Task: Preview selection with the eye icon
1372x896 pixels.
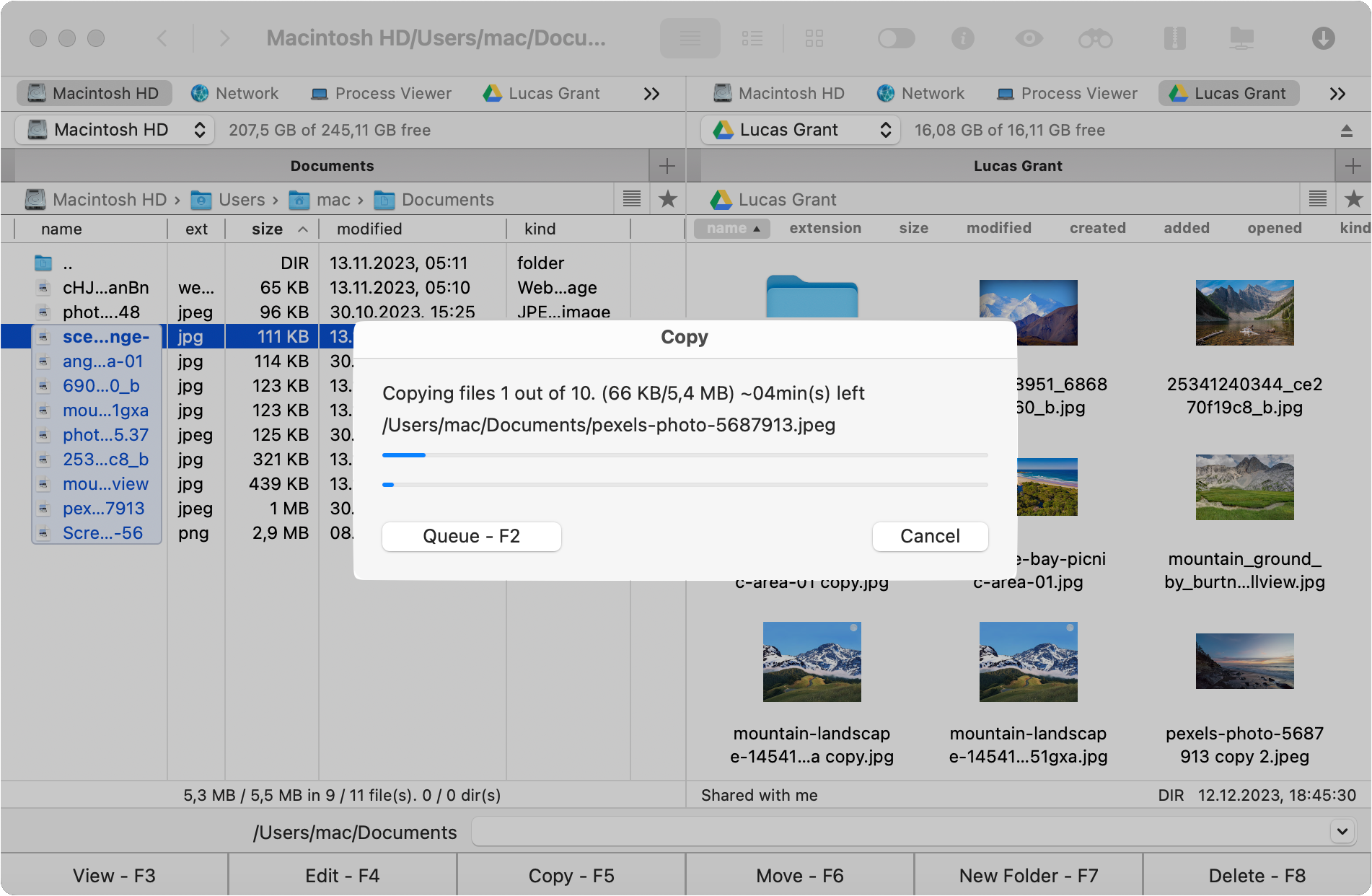Action: click(x=1029, y=38)
